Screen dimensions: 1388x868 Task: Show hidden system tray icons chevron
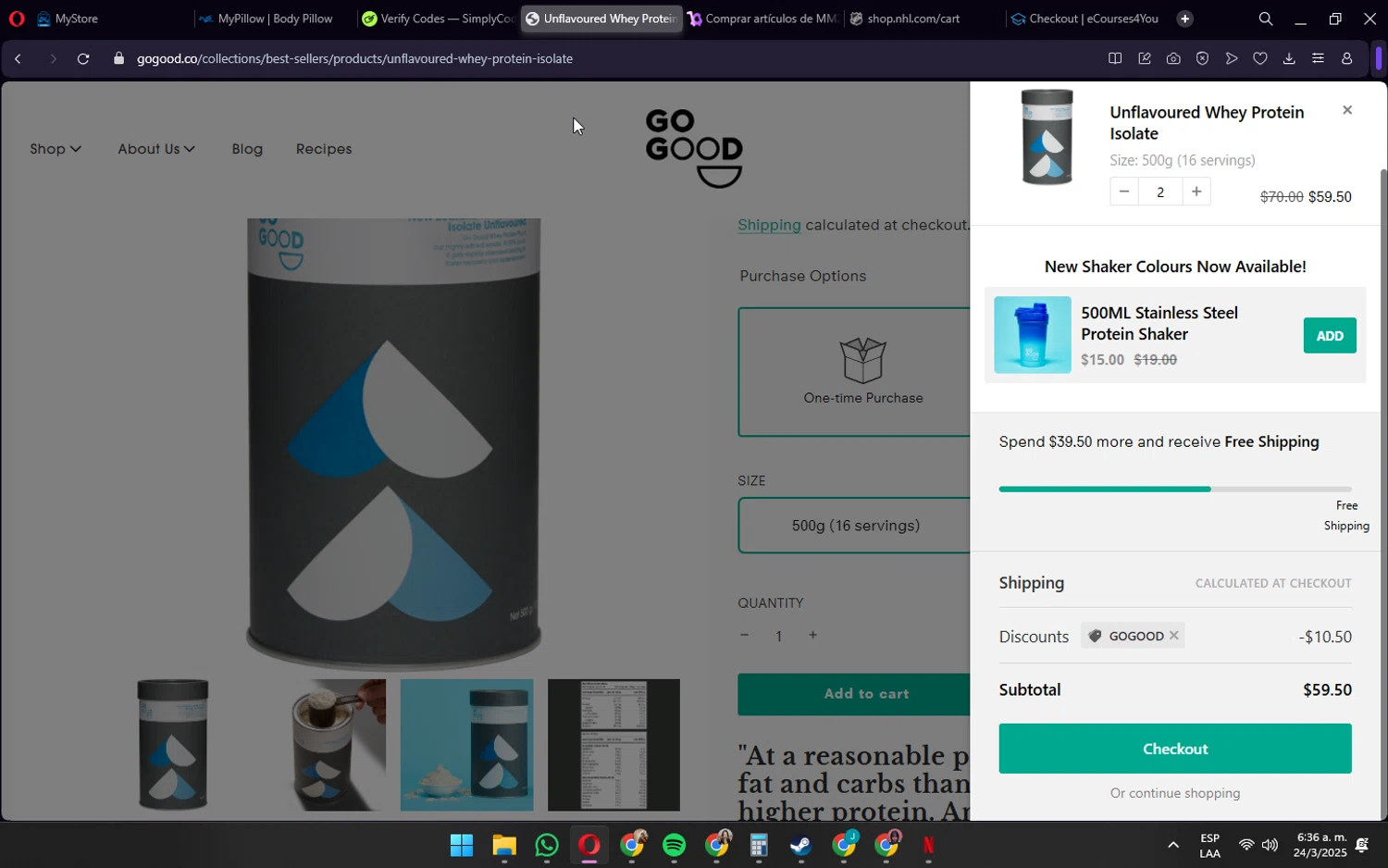1173,845
